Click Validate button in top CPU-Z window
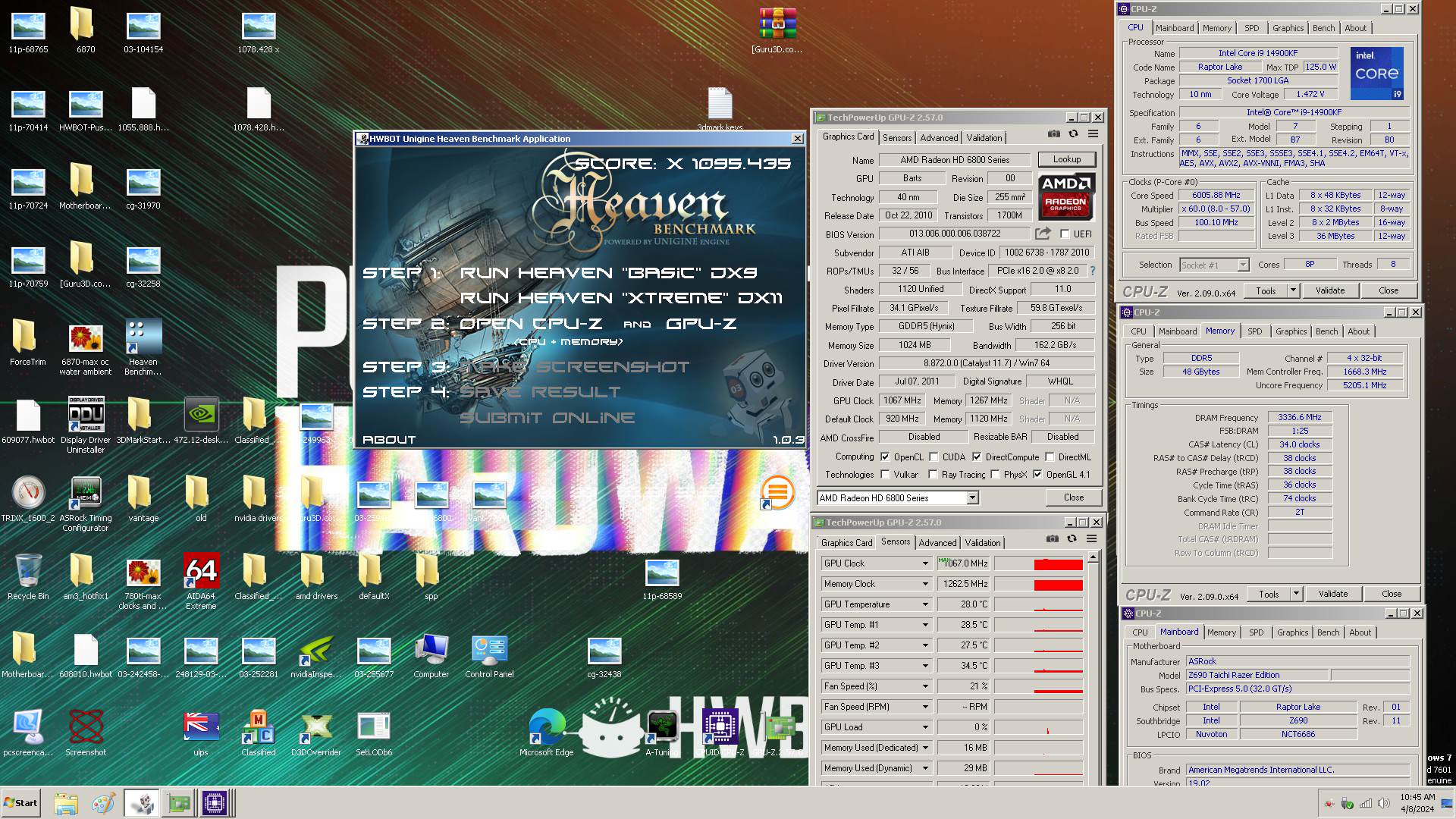Viewport: 1456px width, 819px height. point(1329,290)
